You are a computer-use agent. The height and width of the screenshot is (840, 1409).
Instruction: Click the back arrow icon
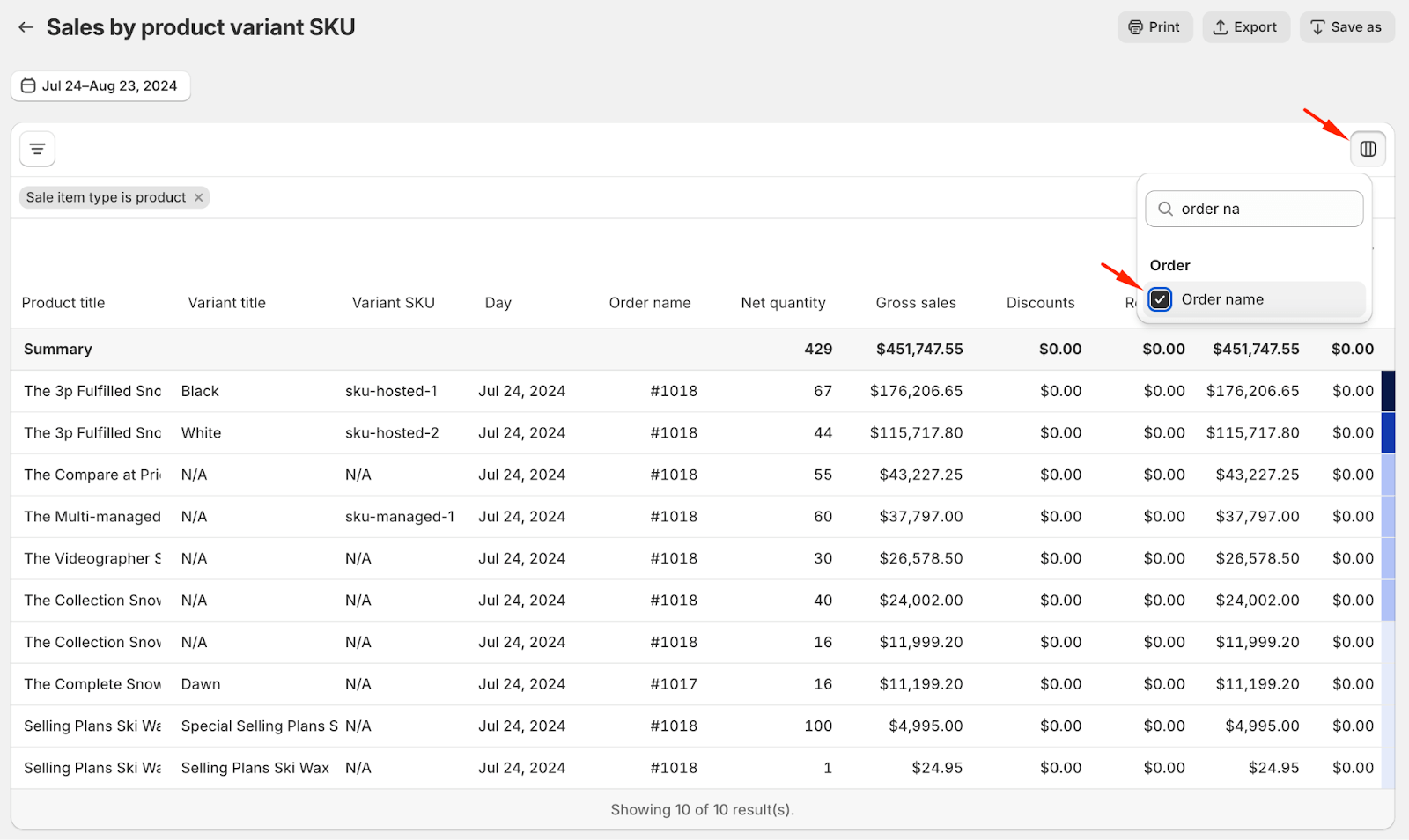(x=26, y=27)
